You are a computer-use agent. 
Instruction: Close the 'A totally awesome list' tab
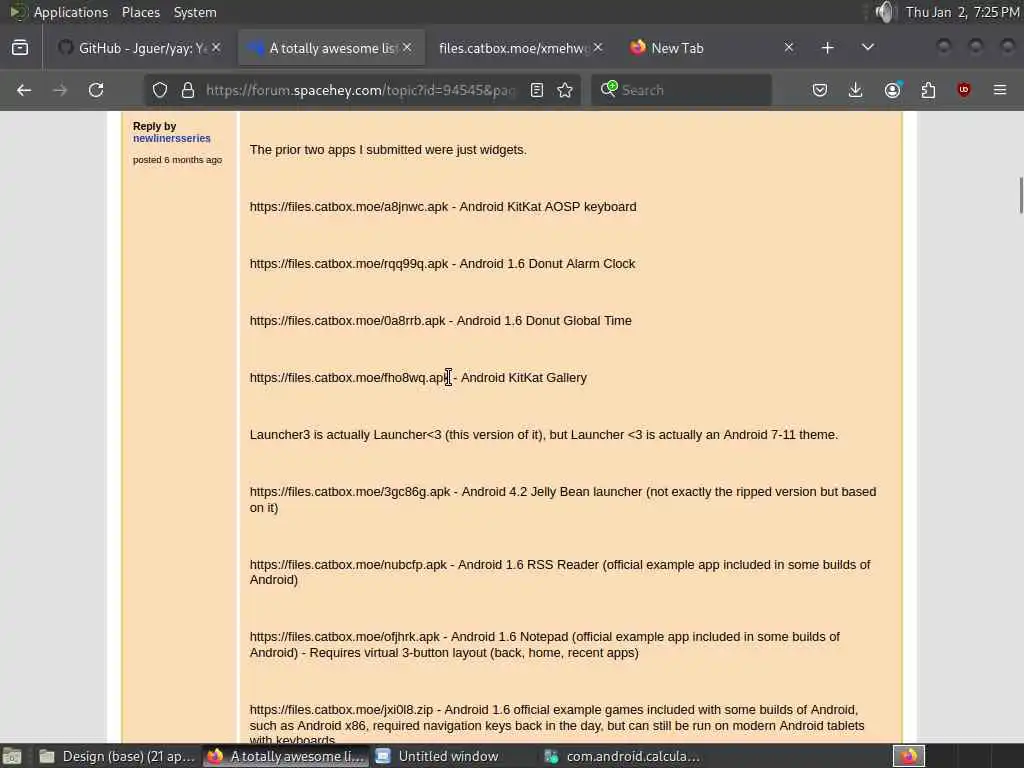click(407, 48)
